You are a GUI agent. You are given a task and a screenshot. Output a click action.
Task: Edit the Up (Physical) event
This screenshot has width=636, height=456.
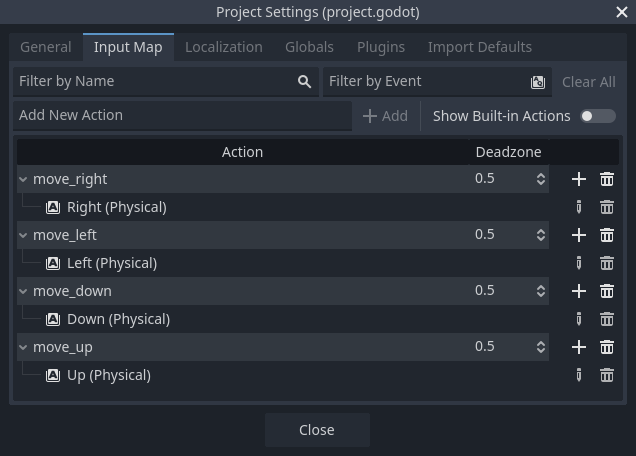click(x=578, y=375)
